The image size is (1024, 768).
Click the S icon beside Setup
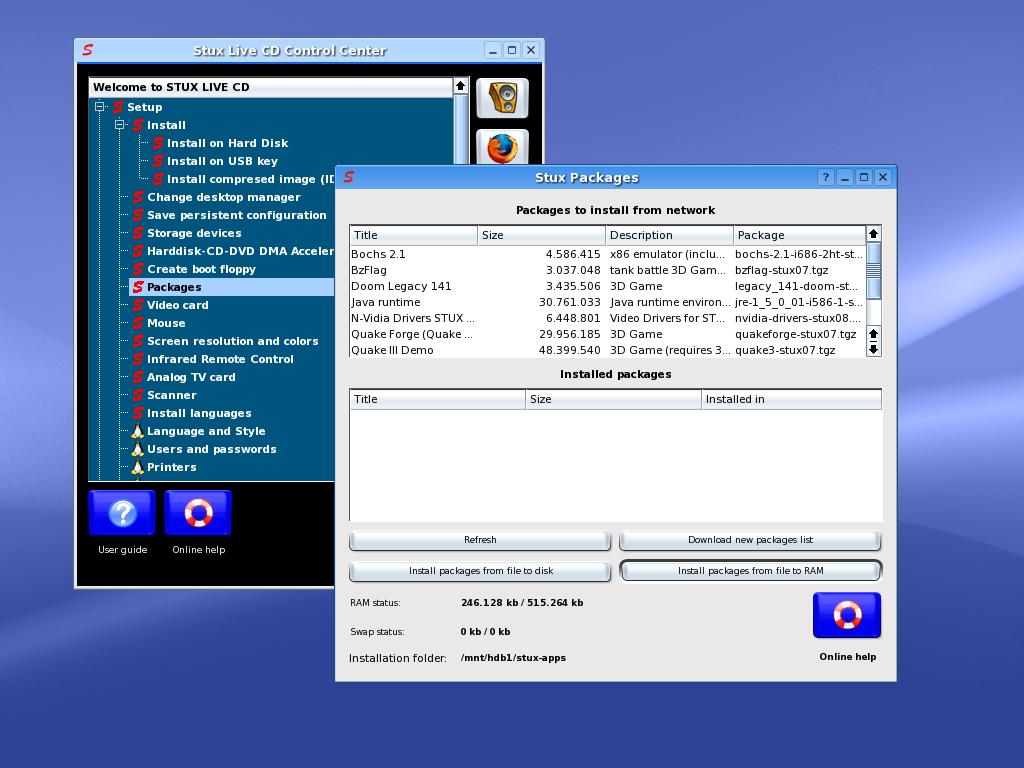[118, 107]
